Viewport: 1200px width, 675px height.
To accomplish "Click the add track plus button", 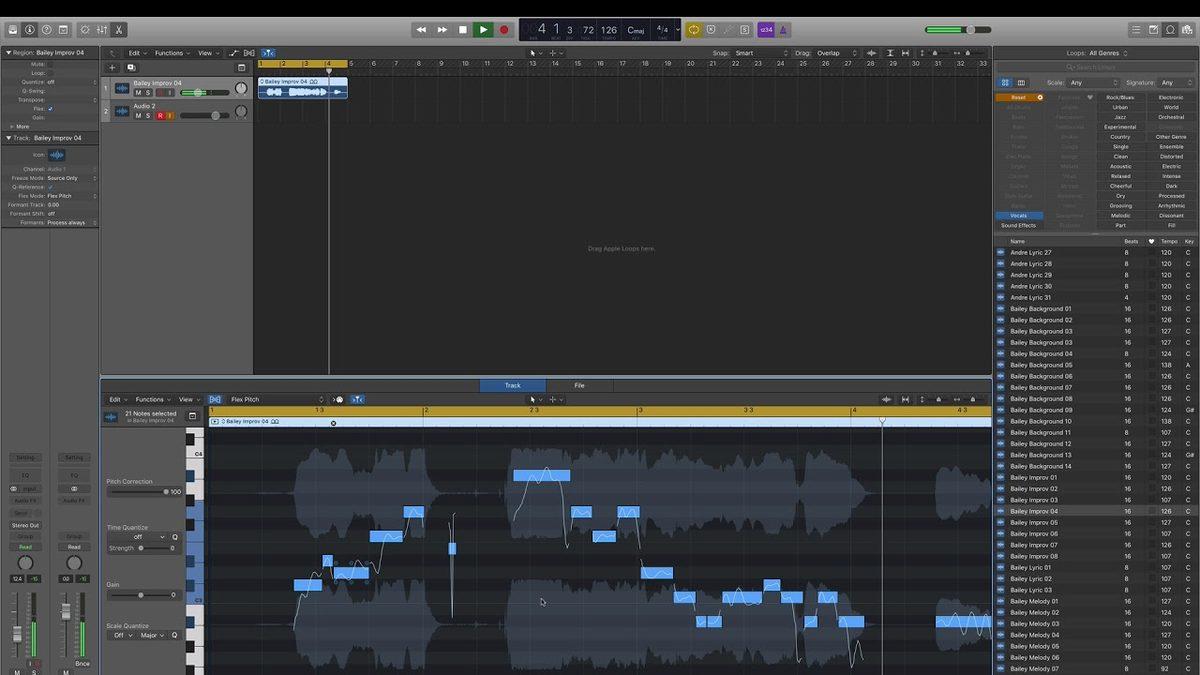I will (x=112, y=68).
